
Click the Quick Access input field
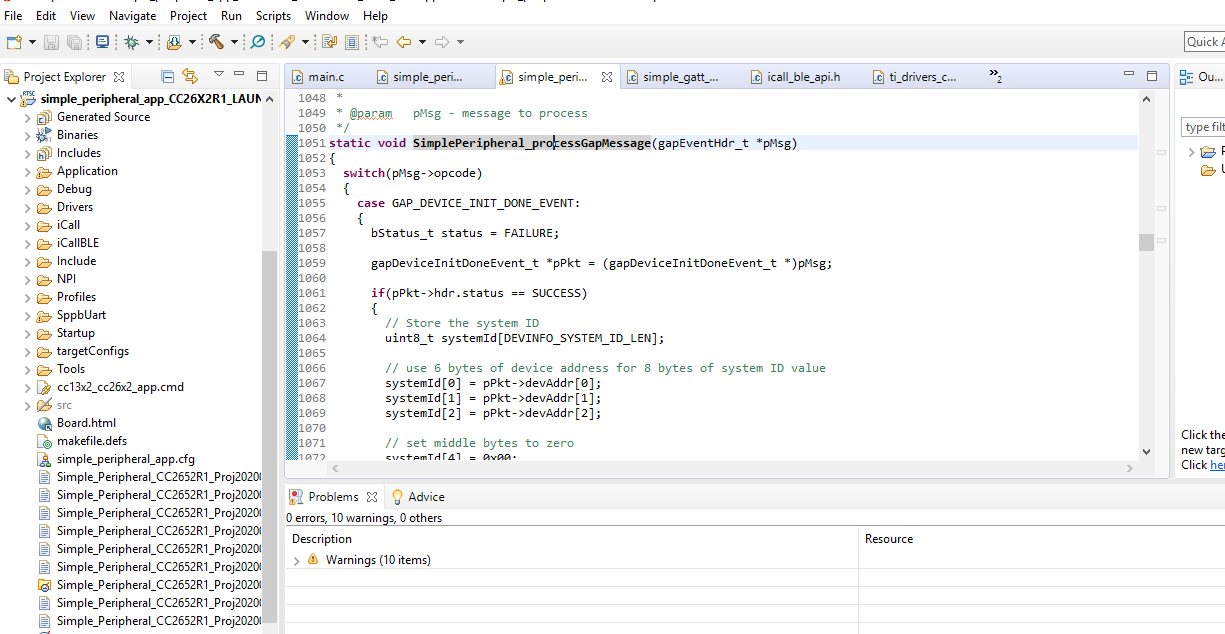pyautogui.click(x=1203, y=41)
